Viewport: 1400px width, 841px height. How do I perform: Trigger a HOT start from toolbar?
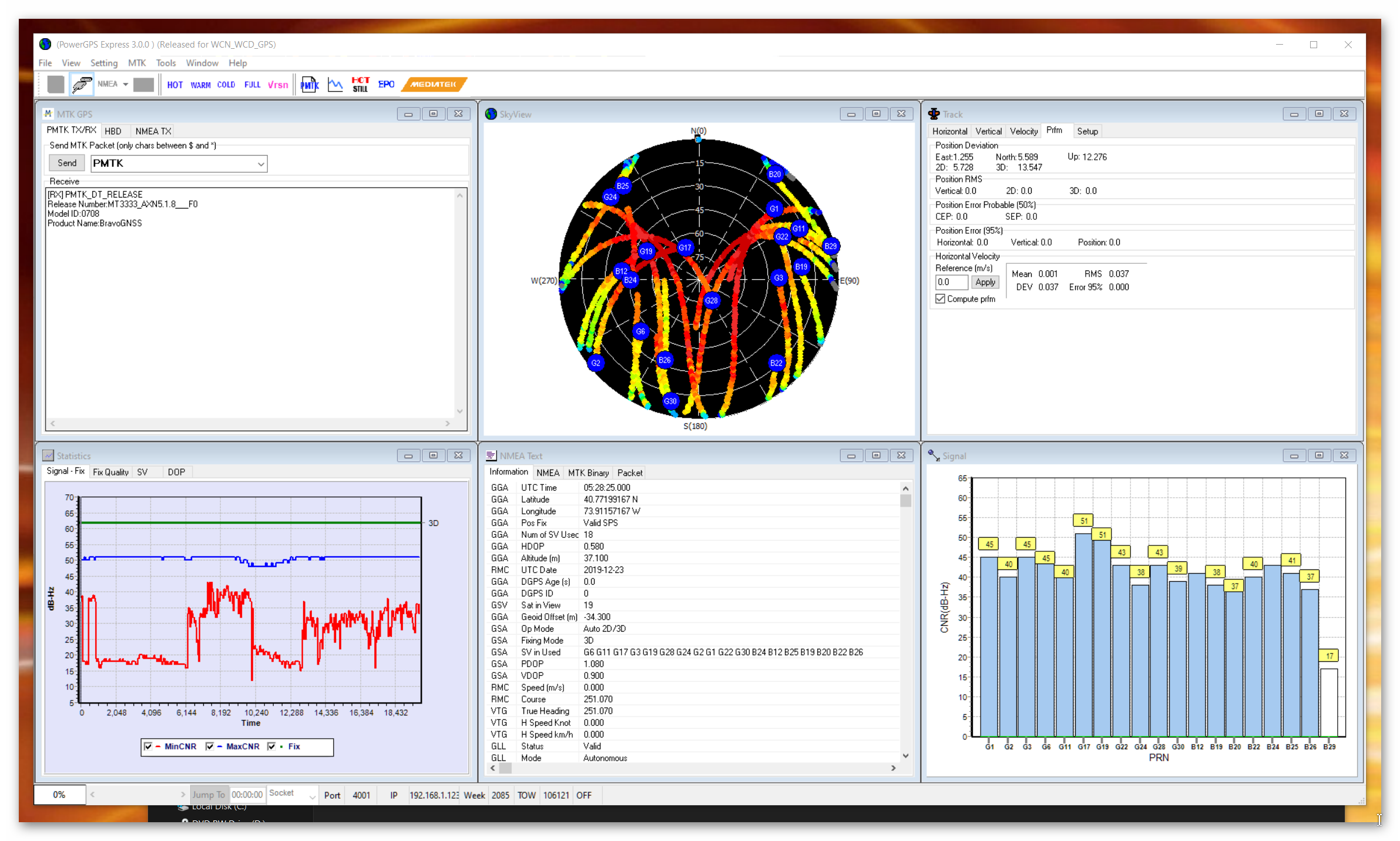(174, 85)
